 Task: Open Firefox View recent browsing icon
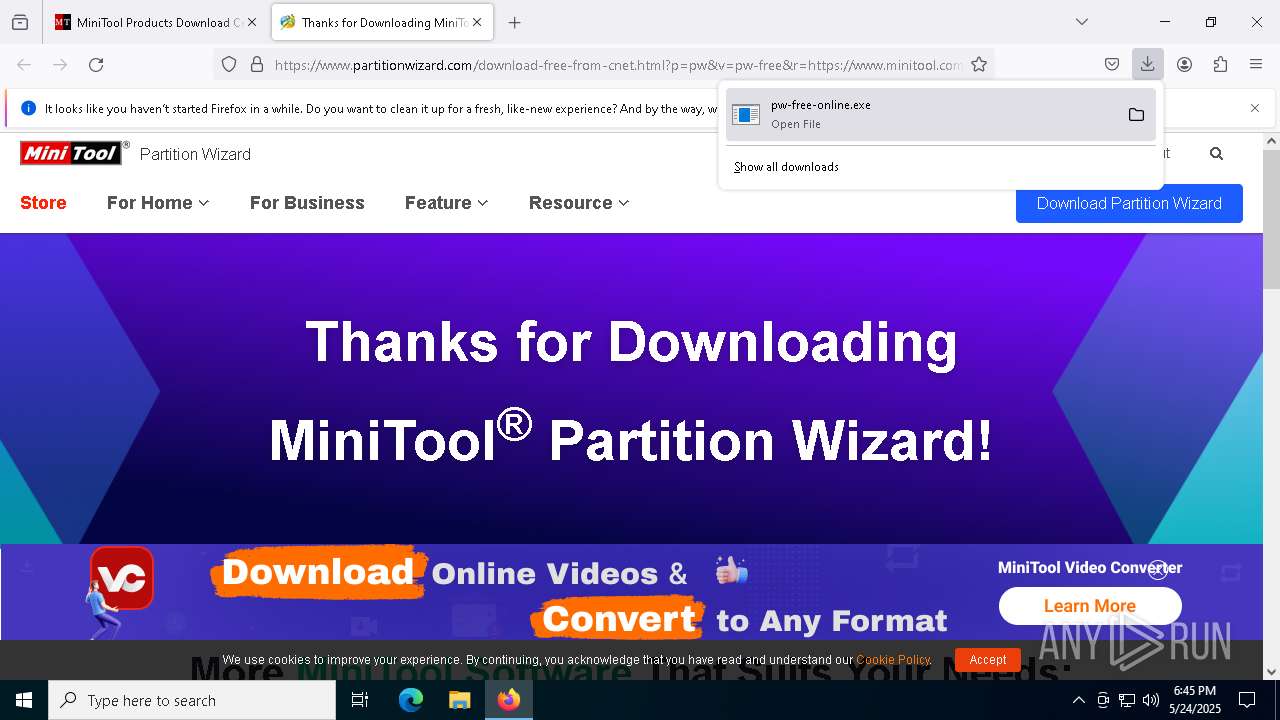pos(20,22)
